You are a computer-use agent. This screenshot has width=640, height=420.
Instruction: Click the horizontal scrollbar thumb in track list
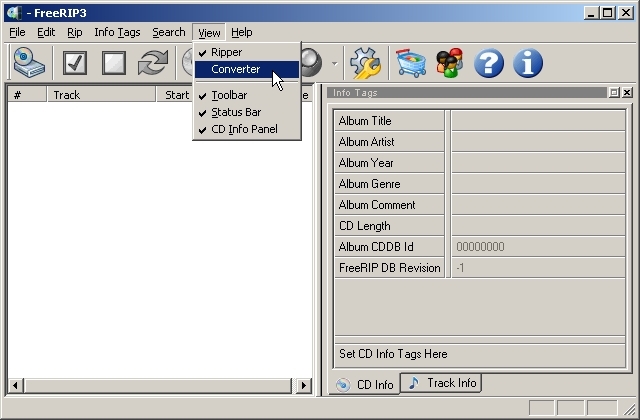coord(158,385)
